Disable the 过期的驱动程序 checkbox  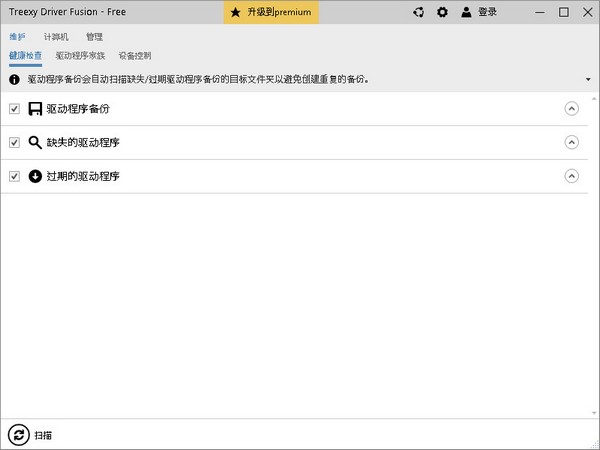coord(14,176)
